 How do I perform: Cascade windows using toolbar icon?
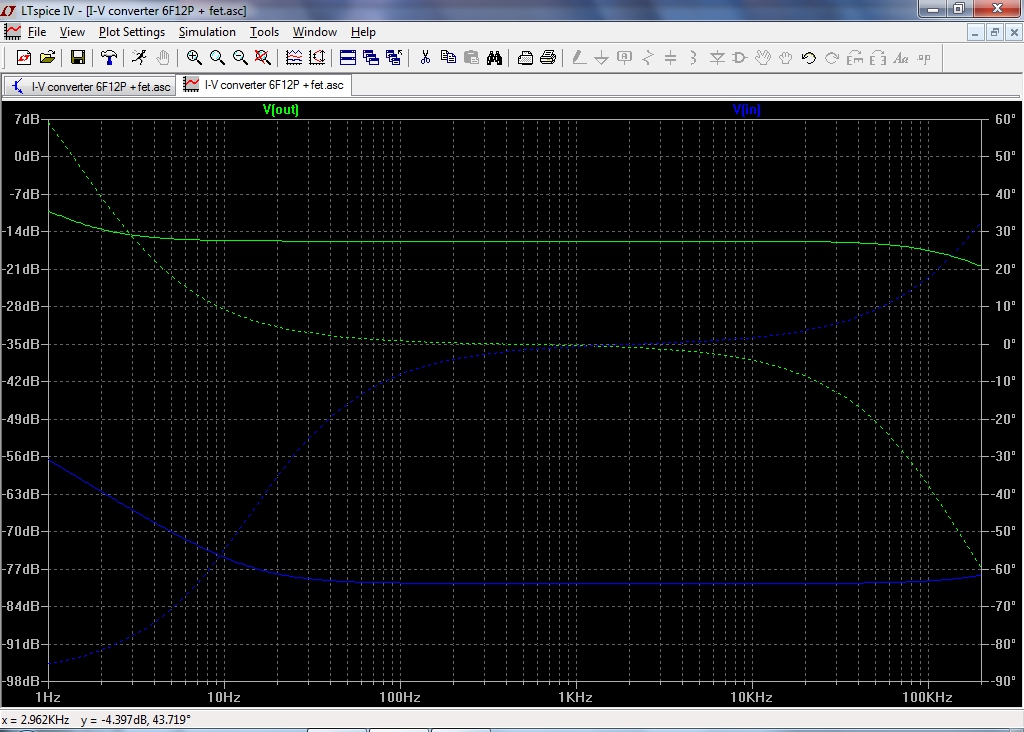(370, 58)
